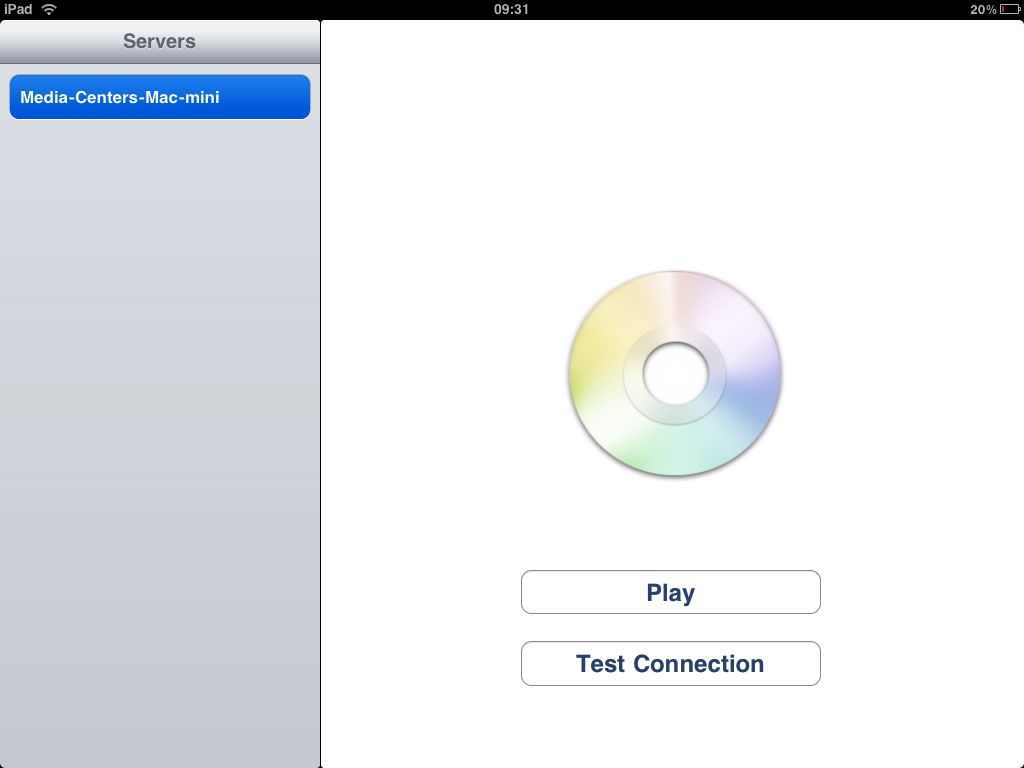Viewport: 1024px width, 768px height.
Task: Click the divider between sidebar and detail pane
Action: pos(320,400)
